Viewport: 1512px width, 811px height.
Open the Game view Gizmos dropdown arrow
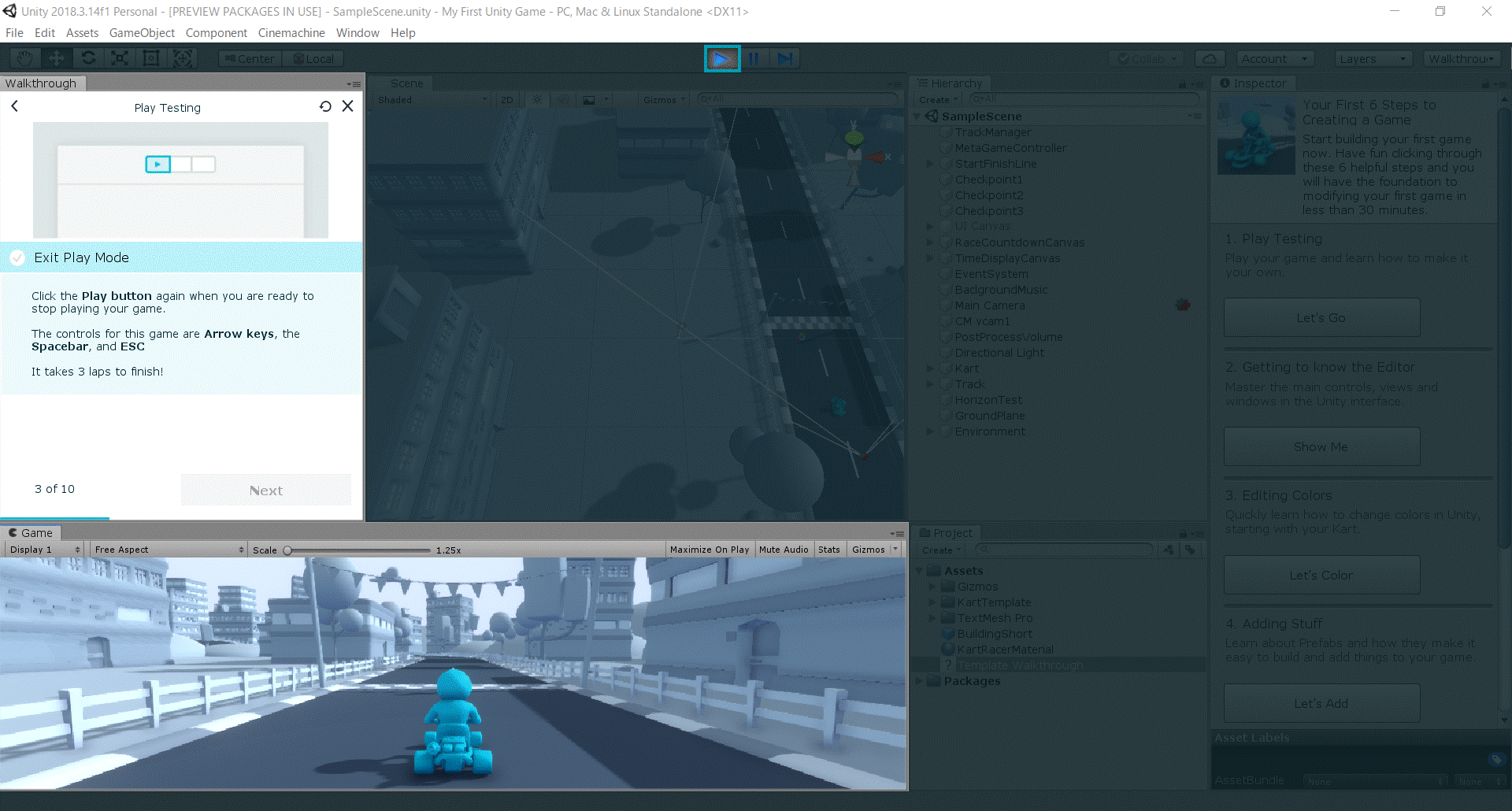[895, 549]
